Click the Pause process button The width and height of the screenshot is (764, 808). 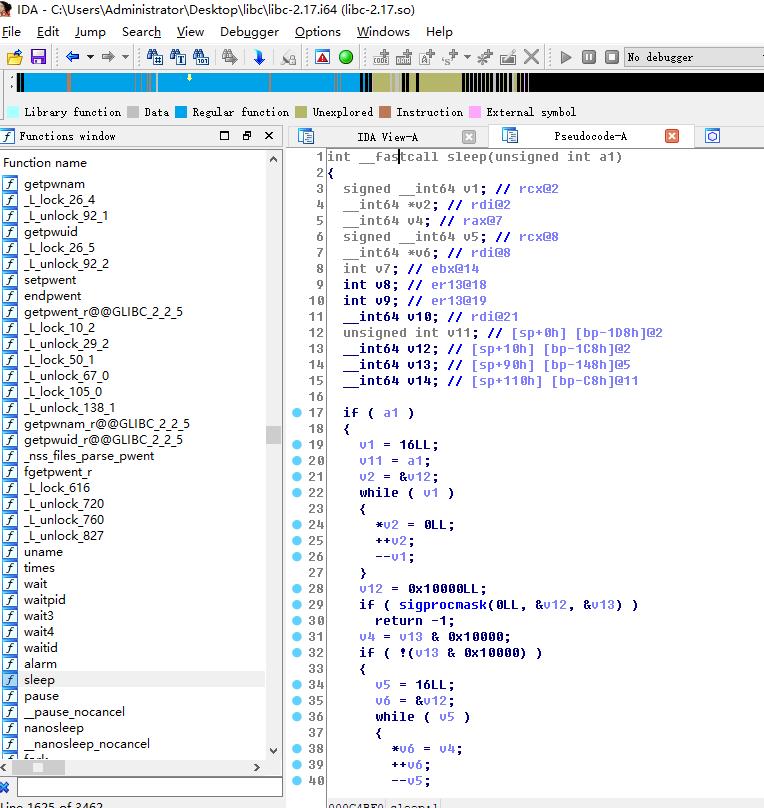(x=589, y=57)
